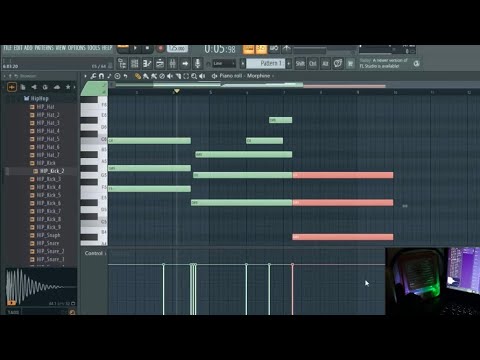480x360 pixels.
Task: Open the OPTIONS menu
Action: pos(77,48)
